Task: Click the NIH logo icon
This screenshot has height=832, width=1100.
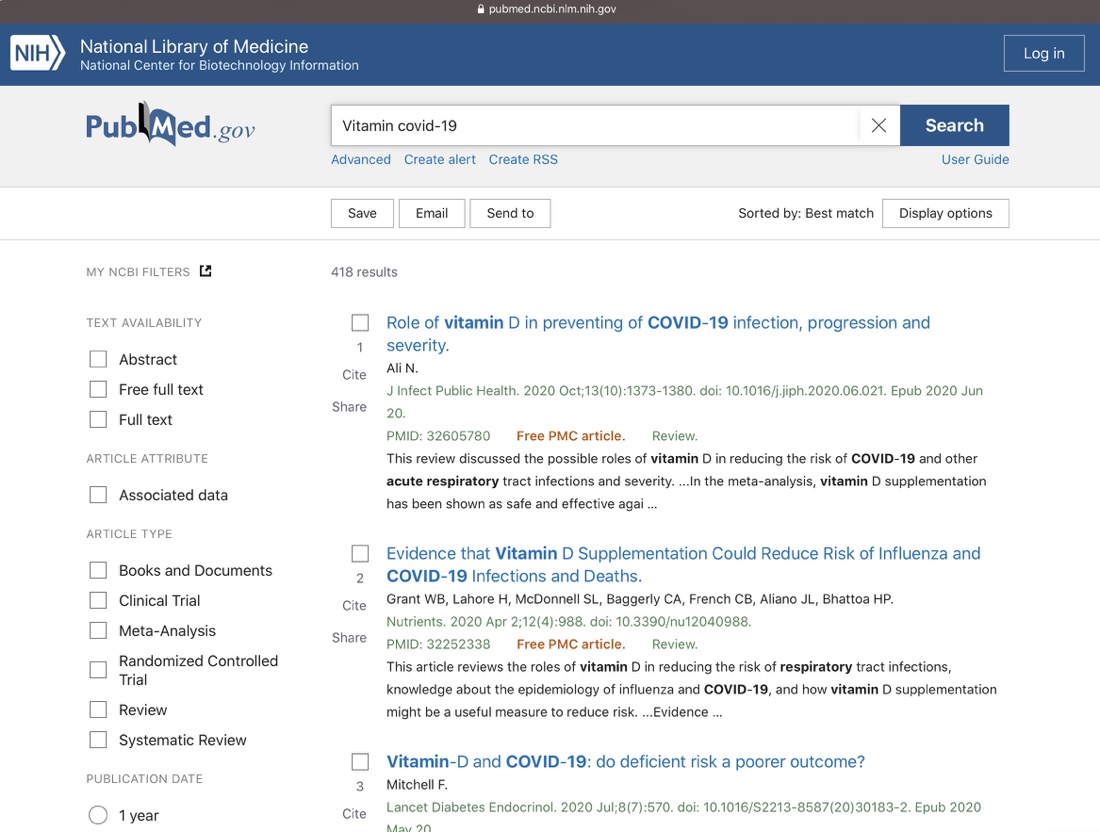Action: coord(38,54)
